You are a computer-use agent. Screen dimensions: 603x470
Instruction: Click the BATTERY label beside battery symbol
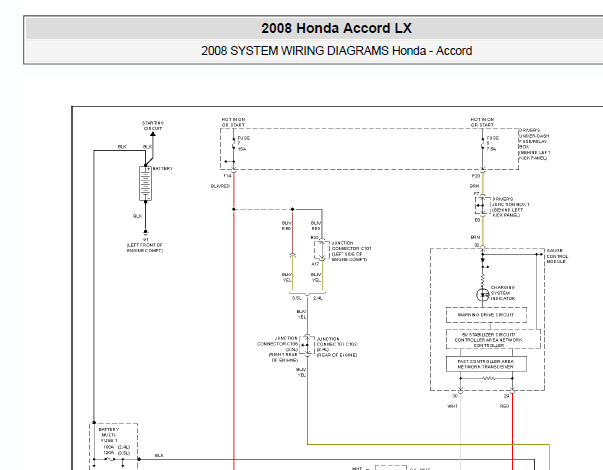(x=163, y=168)
